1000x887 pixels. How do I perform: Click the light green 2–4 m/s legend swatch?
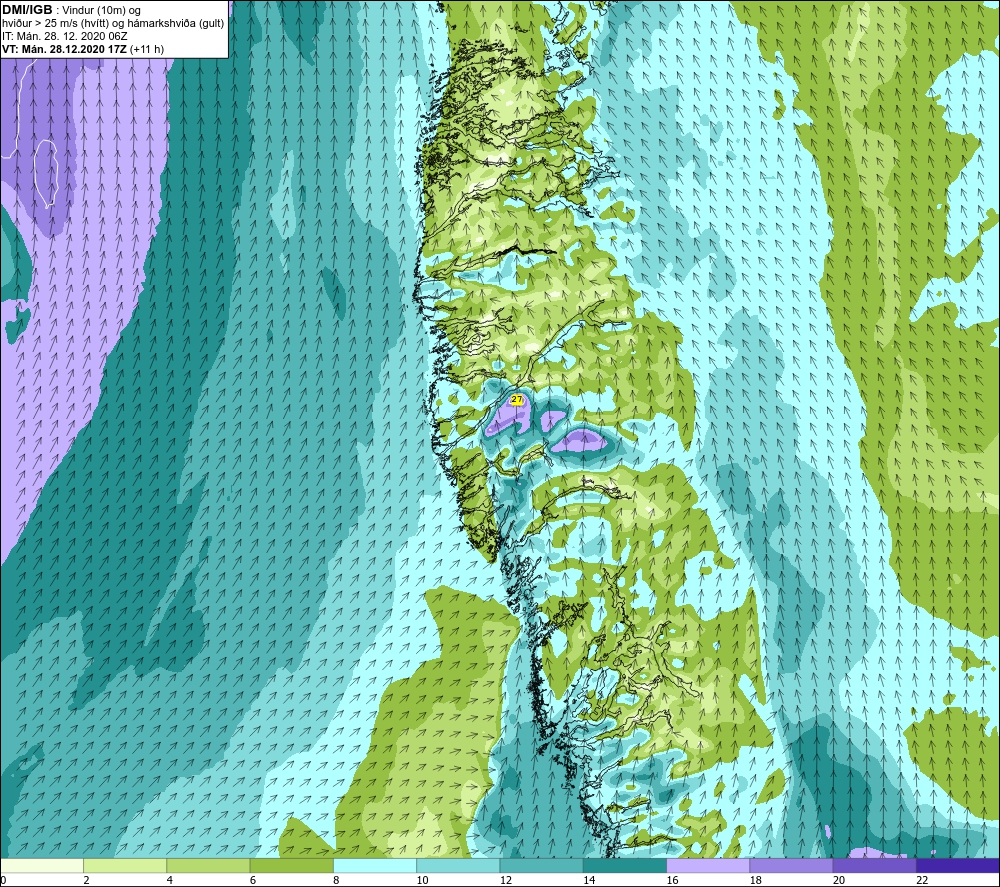[x=125, y=865]
